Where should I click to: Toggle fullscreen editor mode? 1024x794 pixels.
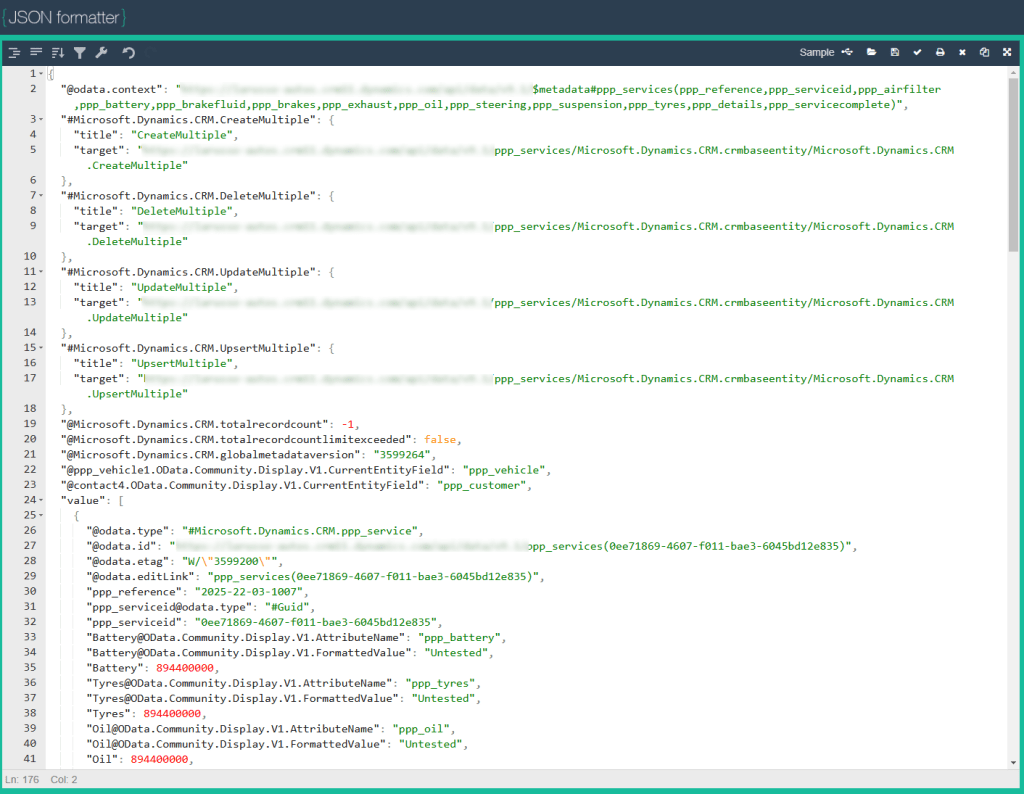click(x=1007, y=52)
